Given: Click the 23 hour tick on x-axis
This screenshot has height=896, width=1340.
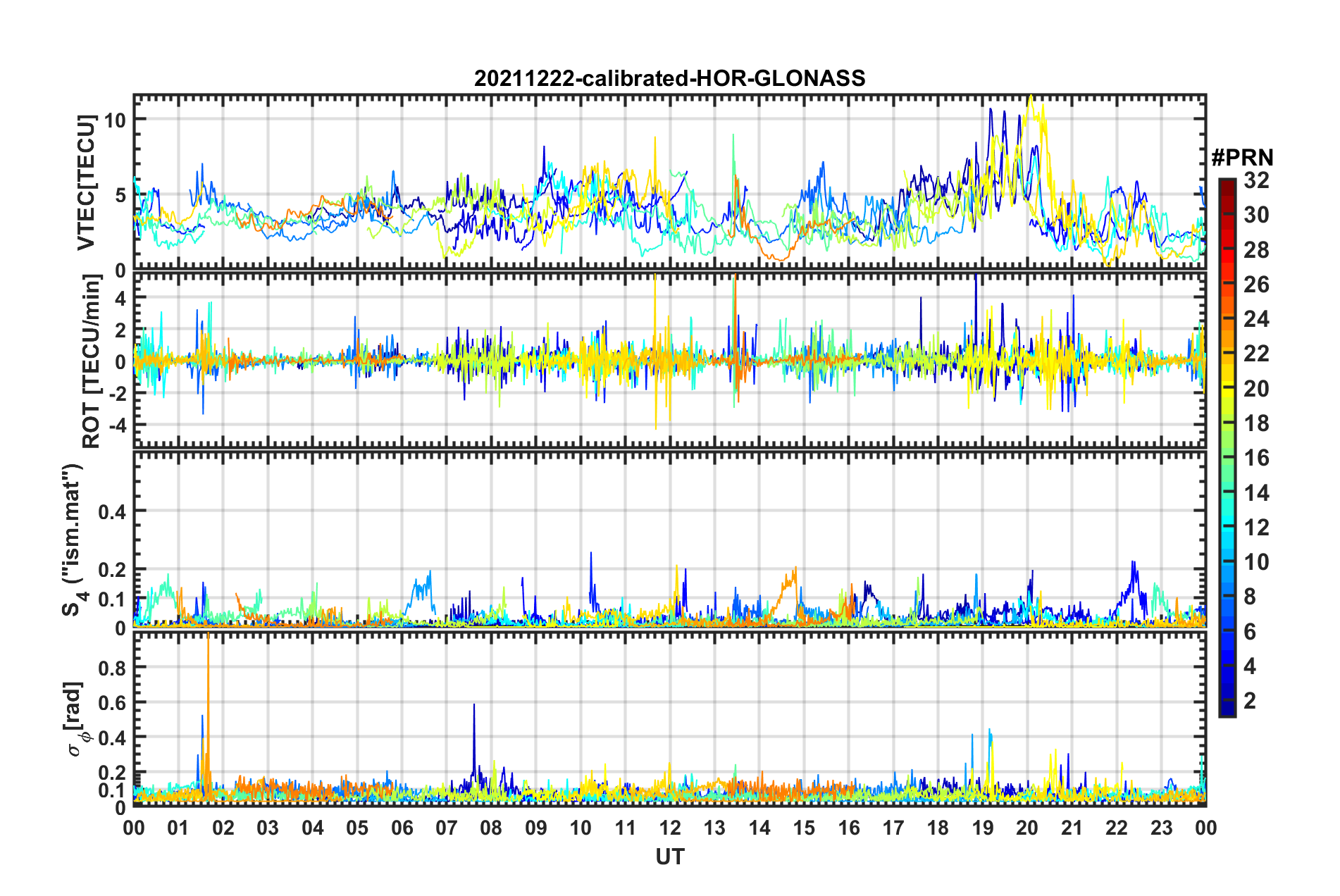Looking at the screenshot, I should pos(1161,828).
